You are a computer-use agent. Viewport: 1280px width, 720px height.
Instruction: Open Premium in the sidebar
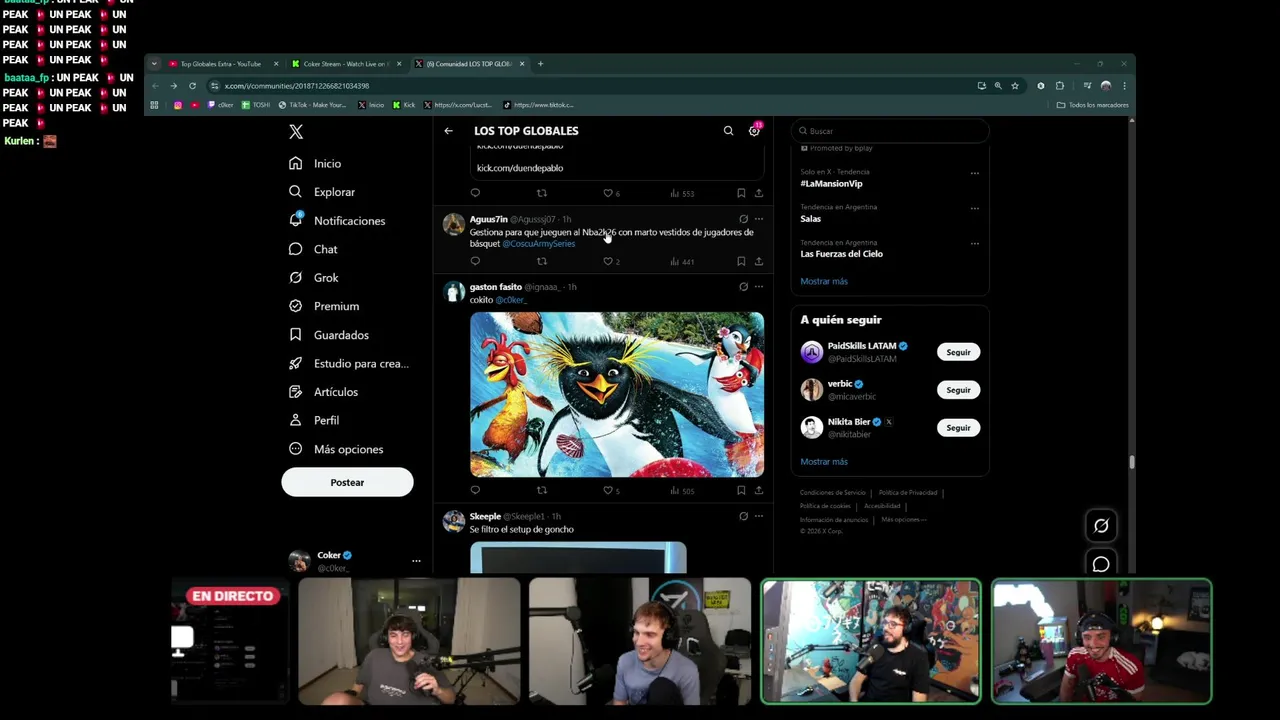click(x=323, y=306)
